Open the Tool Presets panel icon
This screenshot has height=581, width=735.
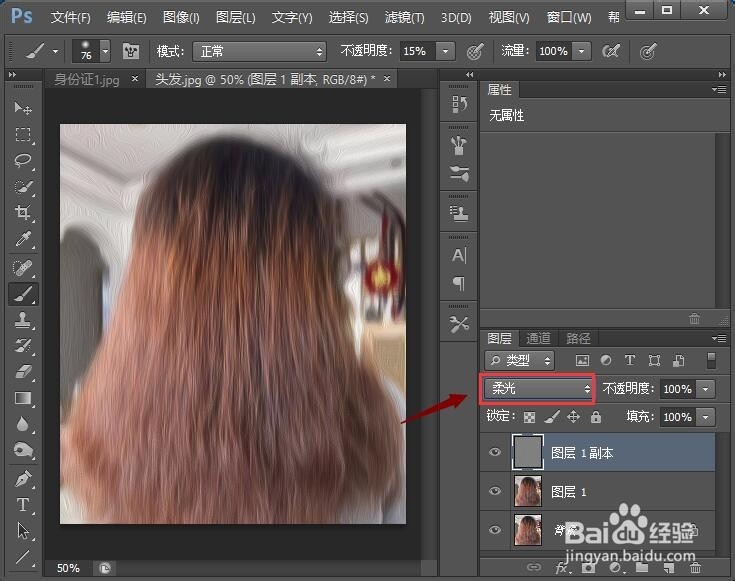click(x=459, y=324)
